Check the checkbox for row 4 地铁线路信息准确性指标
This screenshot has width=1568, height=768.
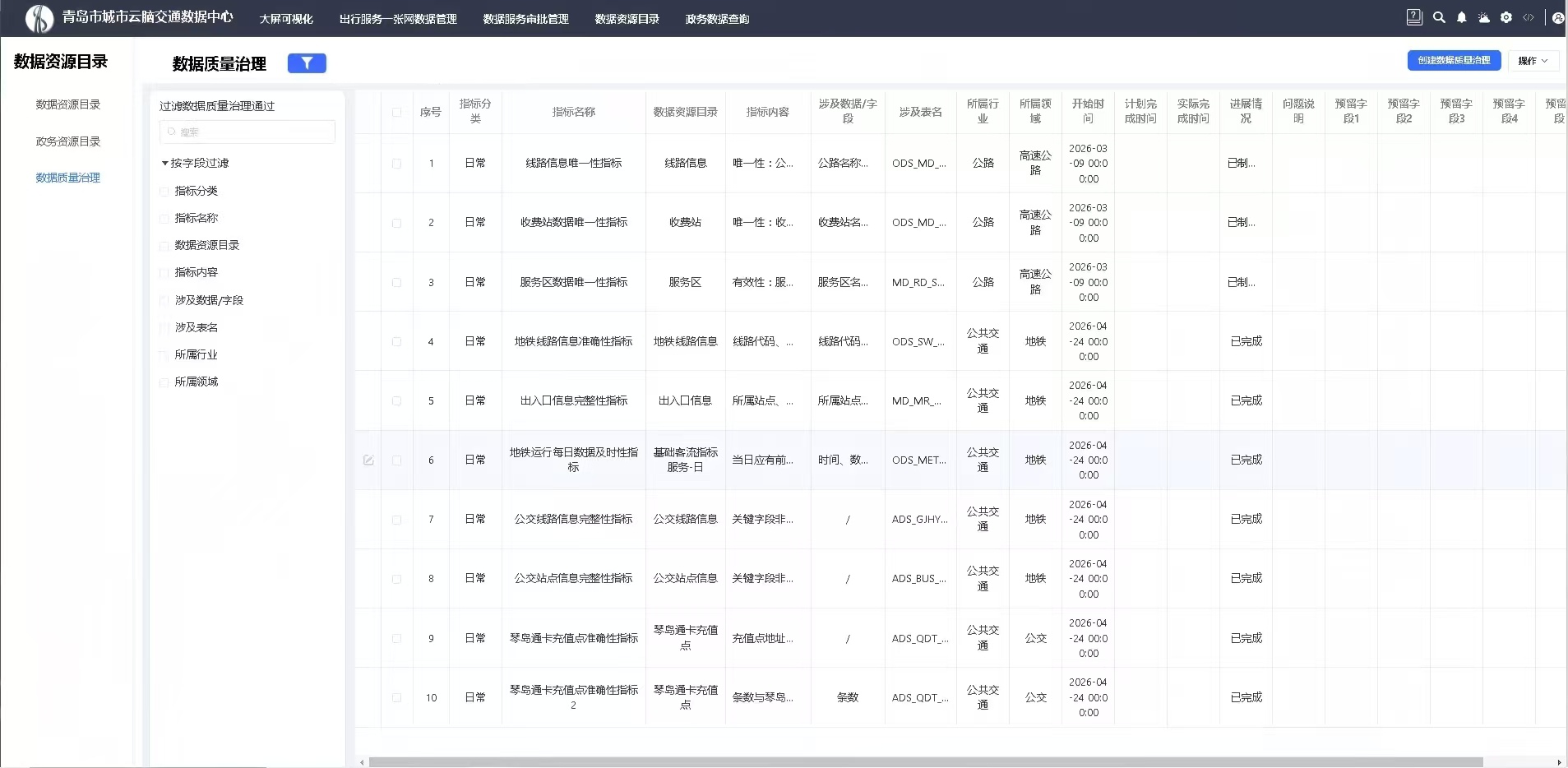[396, 341]
